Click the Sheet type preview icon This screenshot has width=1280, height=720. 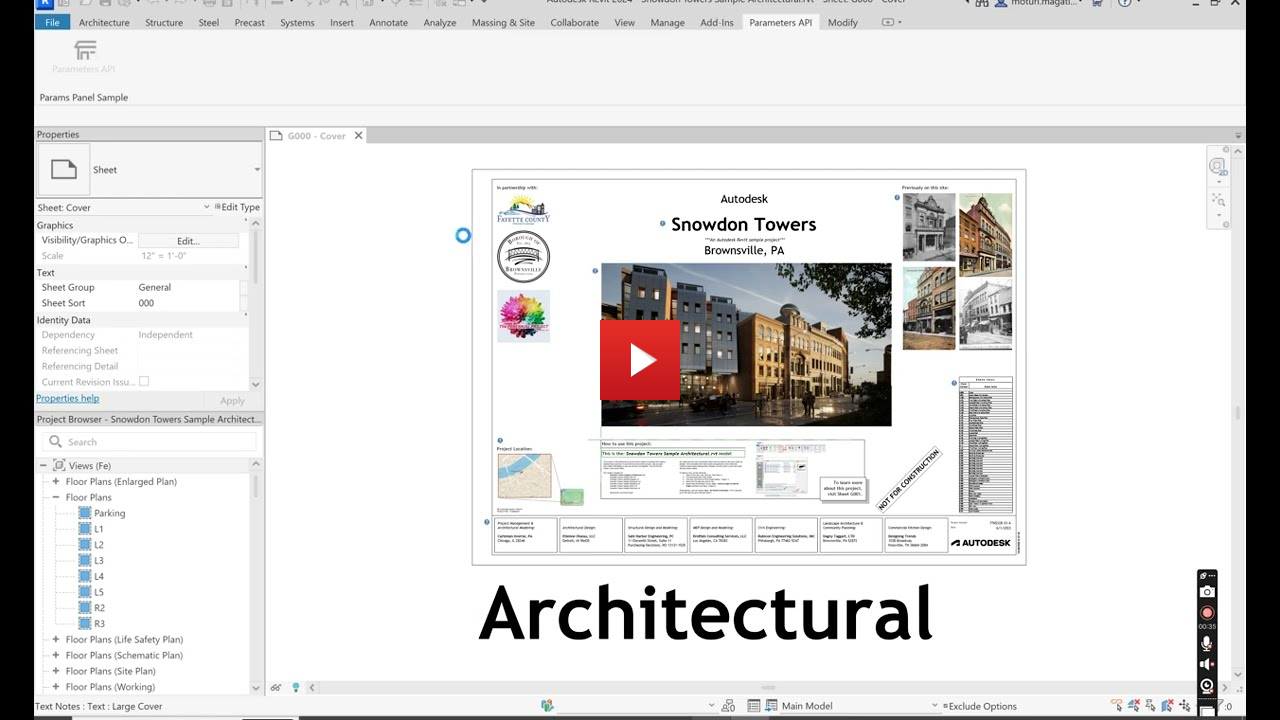click(64, 170)
